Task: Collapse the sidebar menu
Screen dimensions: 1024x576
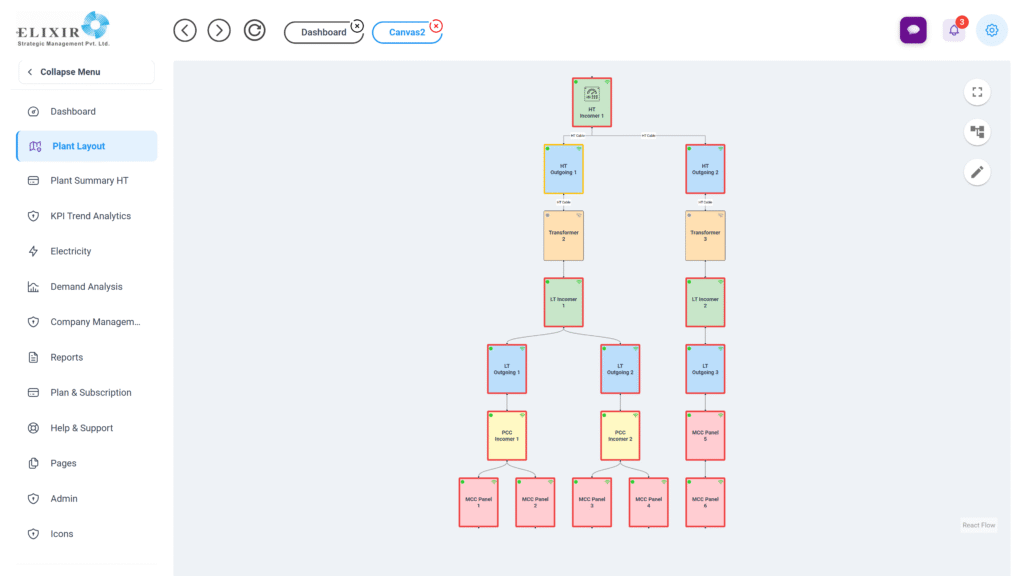Action: (86, 72)
